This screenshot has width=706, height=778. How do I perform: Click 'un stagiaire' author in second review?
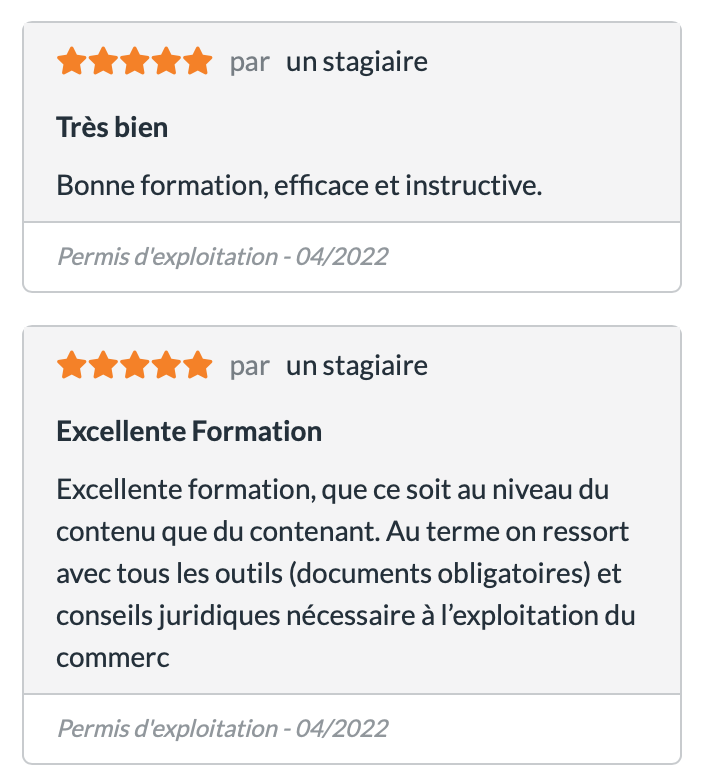[x=356, y=366]
